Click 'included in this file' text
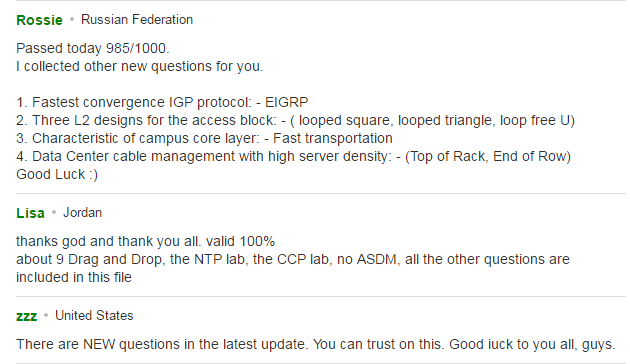Image resolution: width=630 pixels, height=364 pixels. [74, 277]
